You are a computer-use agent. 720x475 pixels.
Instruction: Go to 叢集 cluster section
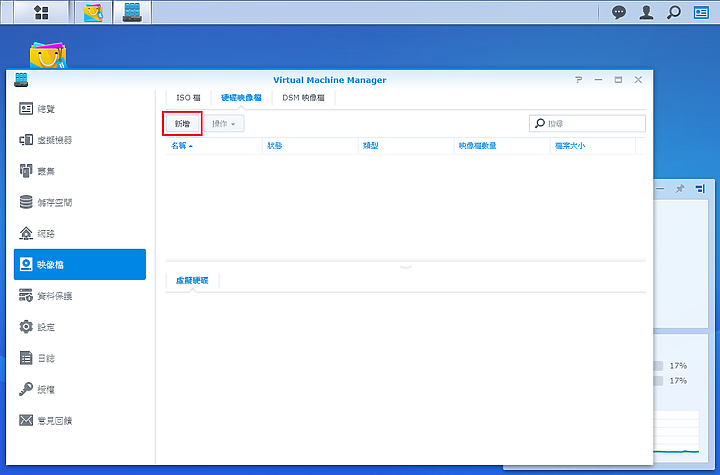(x=80, y=171)
